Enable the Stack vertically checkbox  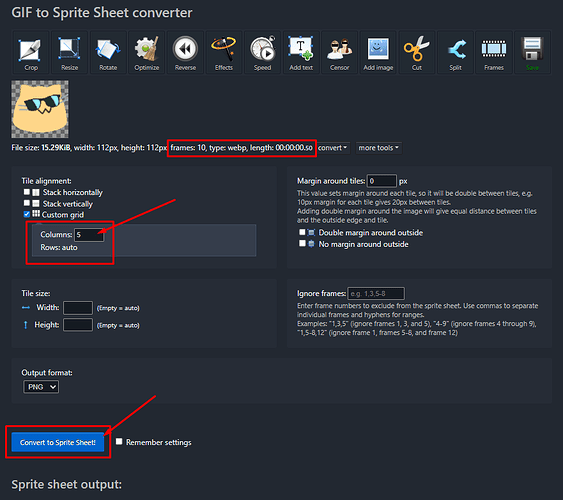pos(27,203)
